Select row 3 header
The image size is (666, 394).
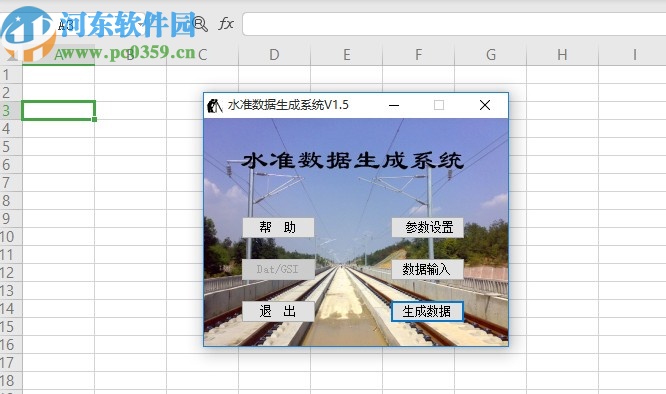[11, 110]
